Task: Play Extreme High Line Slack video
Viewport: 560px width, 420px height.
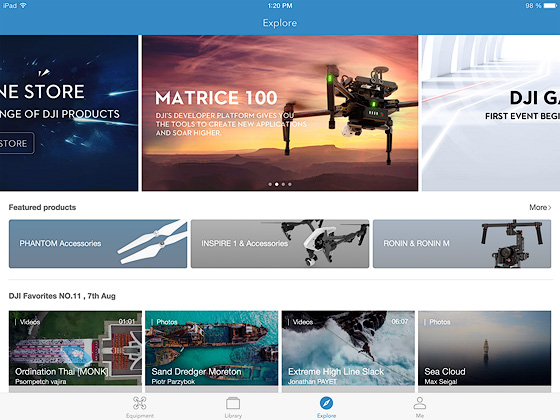Action: coord(348,348)
